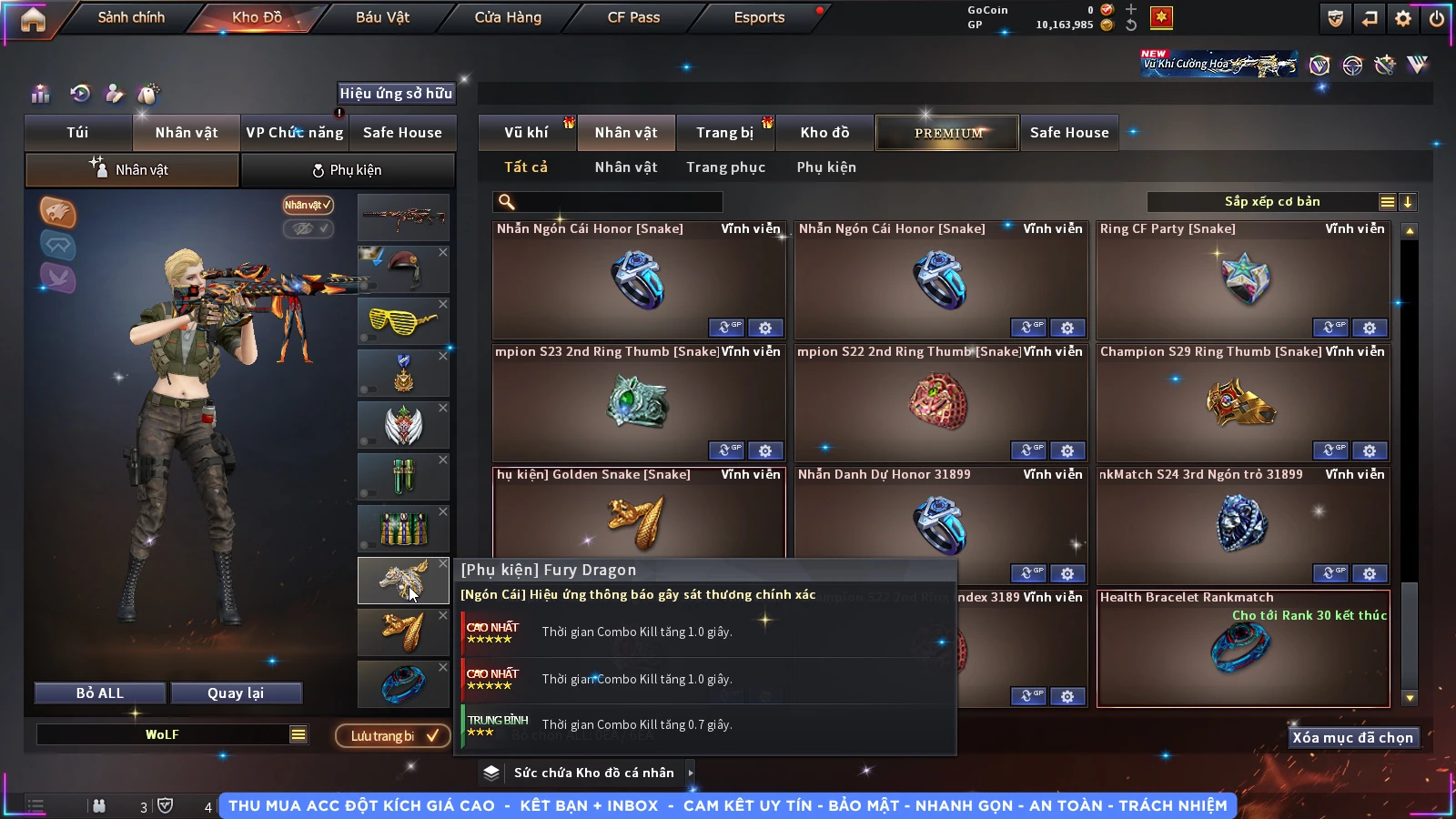The image size is (1456, 819).
Task: Switch to the CF Pass tab
Action: coord(633,17)
